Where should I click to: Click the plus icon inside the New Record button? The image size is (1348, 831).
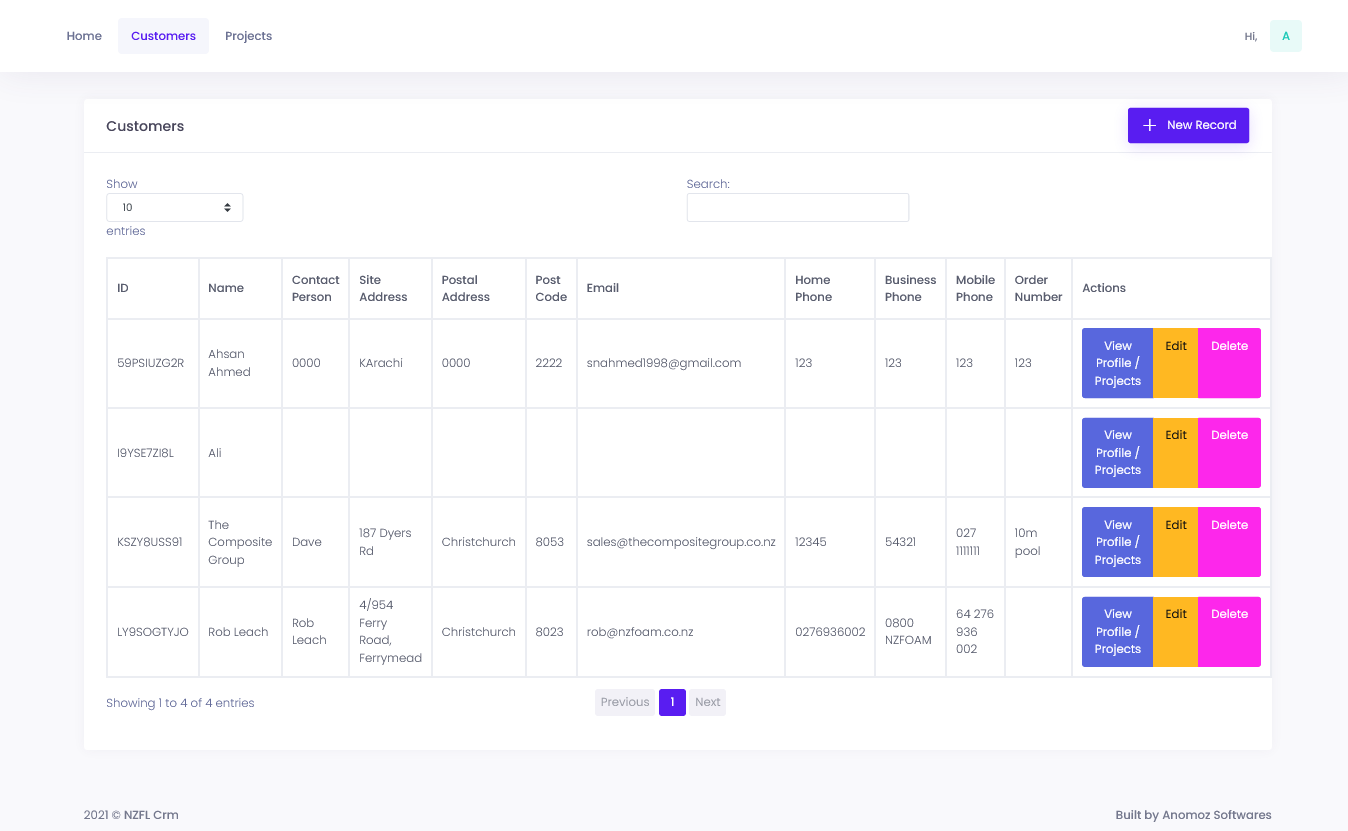(1147, 125)
